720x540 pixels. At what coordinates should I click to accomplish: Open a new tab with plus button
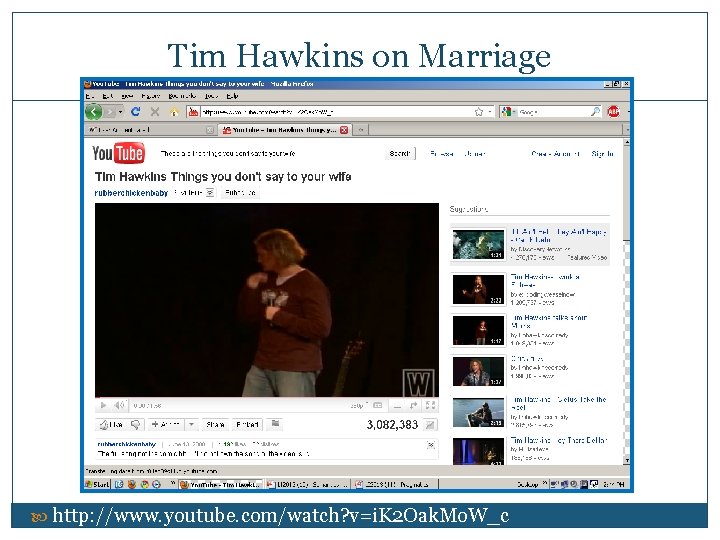pos(361,130)
